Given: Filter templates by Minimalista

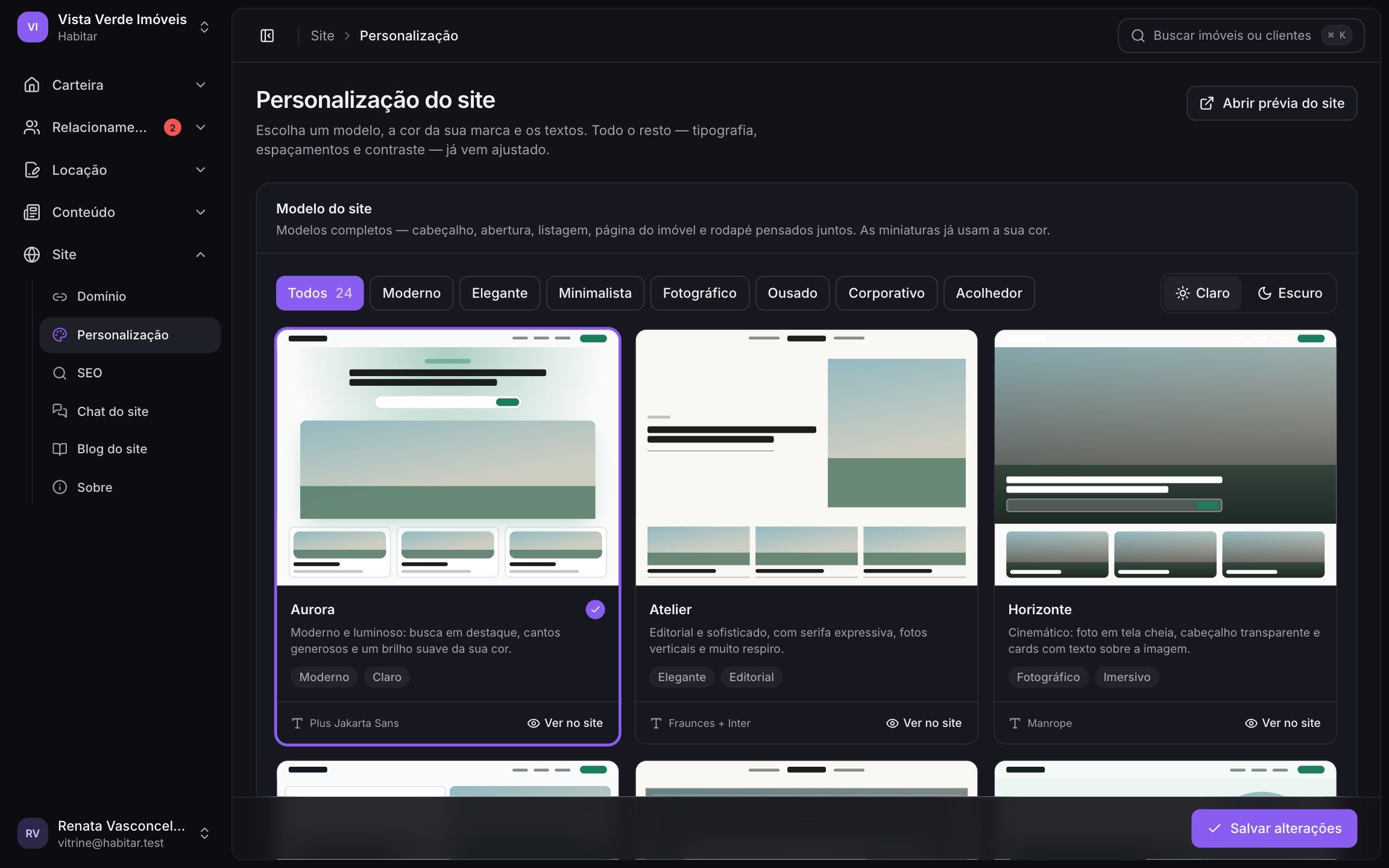Looking at the screenshot, I should 595,293.
